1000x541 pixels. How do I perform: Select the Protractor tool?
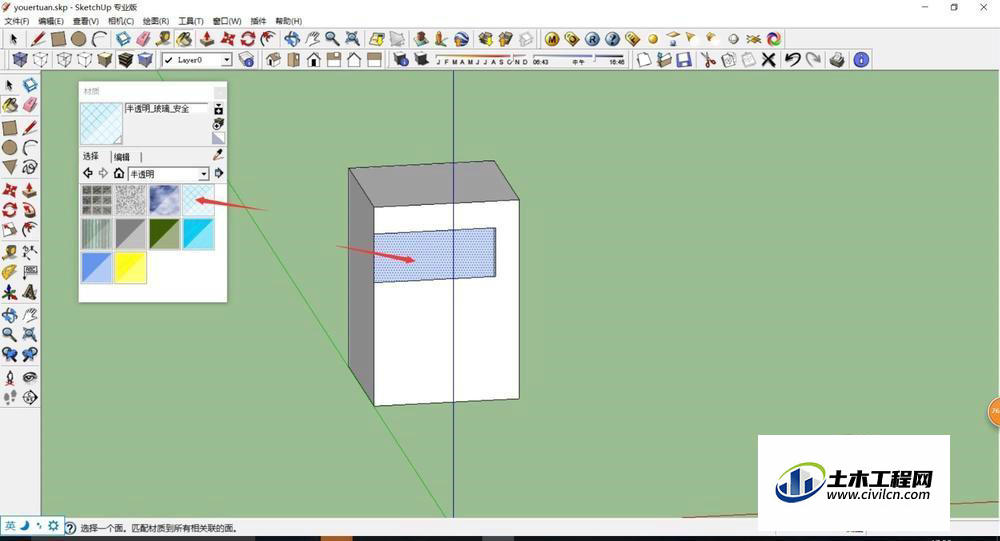(10, 272)
